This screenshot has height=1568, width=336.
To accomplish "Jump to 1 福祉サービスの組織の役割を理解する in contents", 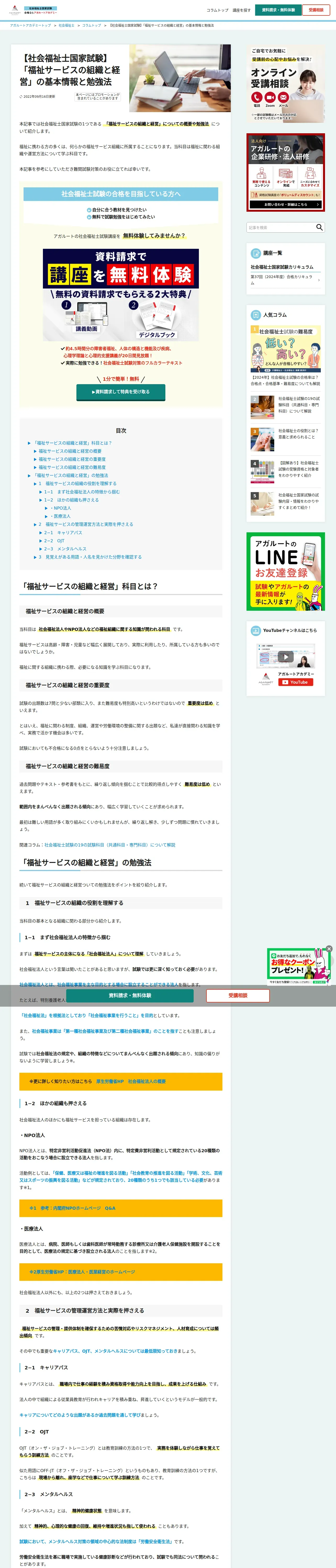I will click(x=77, y=483).
